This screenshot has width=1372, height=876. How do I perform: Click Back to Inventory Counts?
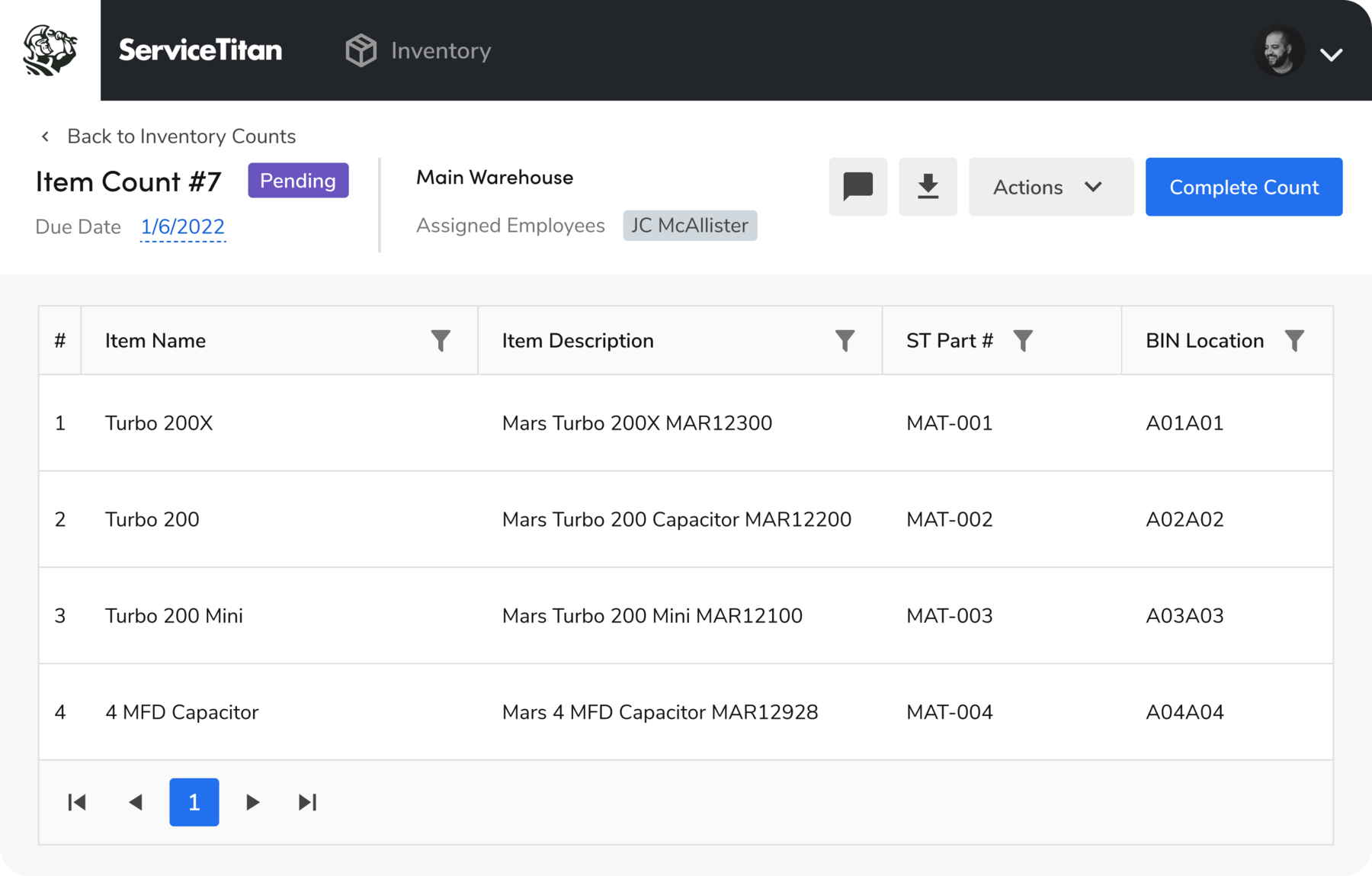[x=182, y=136]
